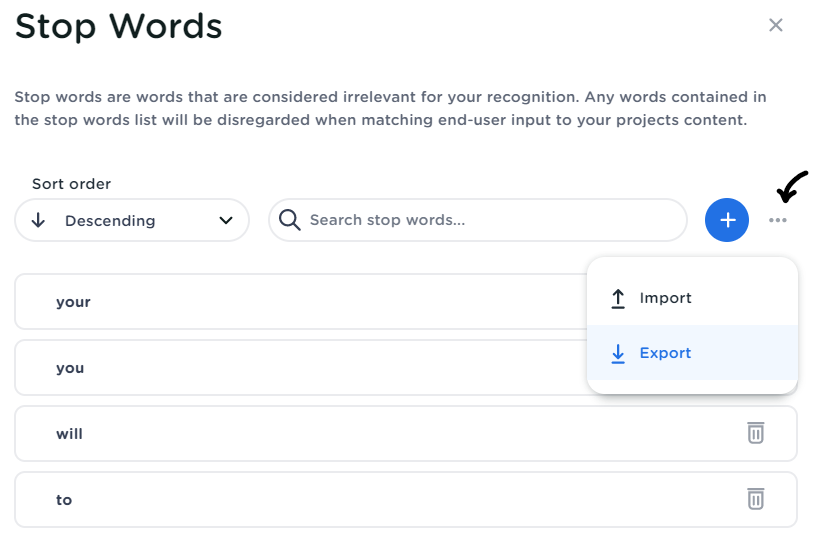Image resolution: width=815 pixels, height=534 pixels.
Task: Open the Sort order dropdown showing Descending
Action: click(x=131, y=220)
